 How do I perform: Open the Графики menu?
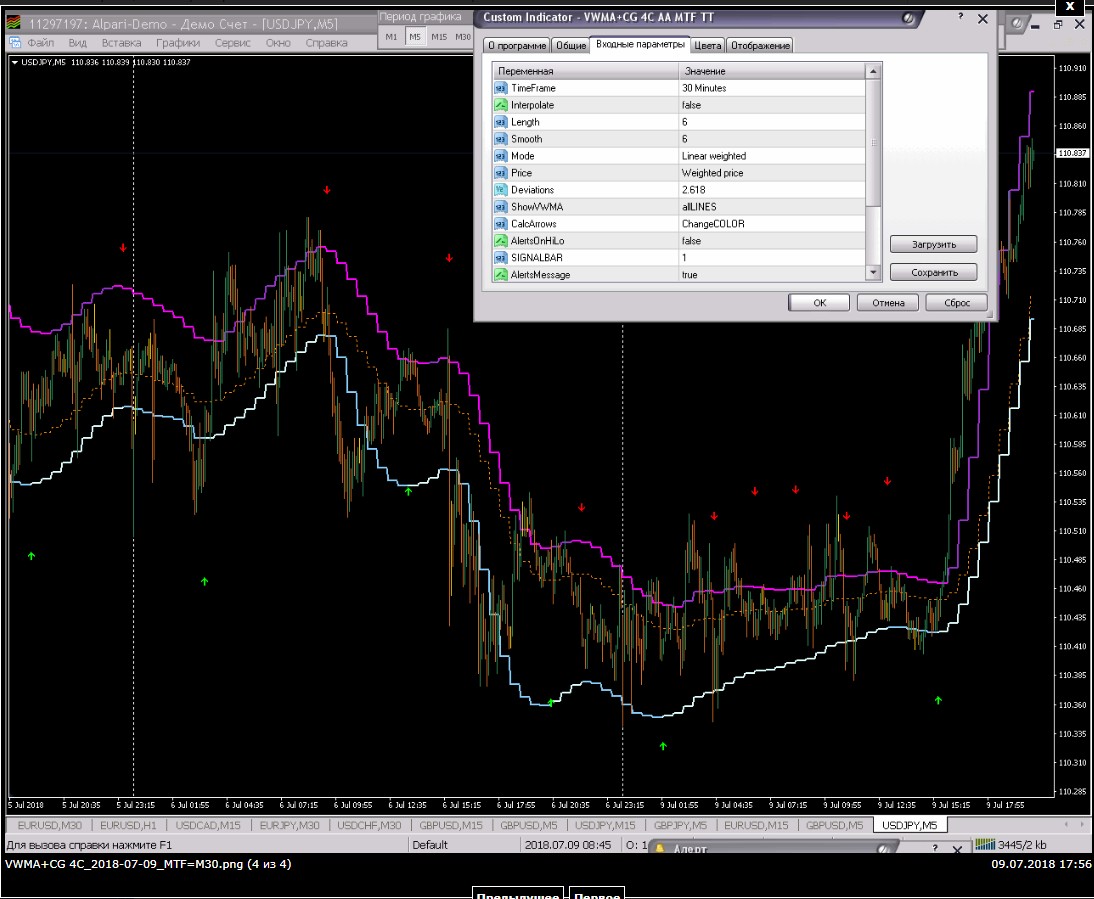[x=178, y=43]
